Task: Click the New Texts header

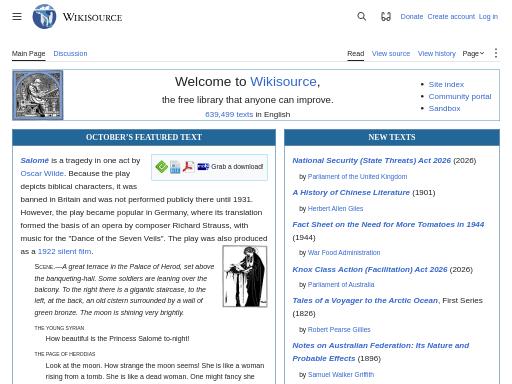Action: point(392,137)
